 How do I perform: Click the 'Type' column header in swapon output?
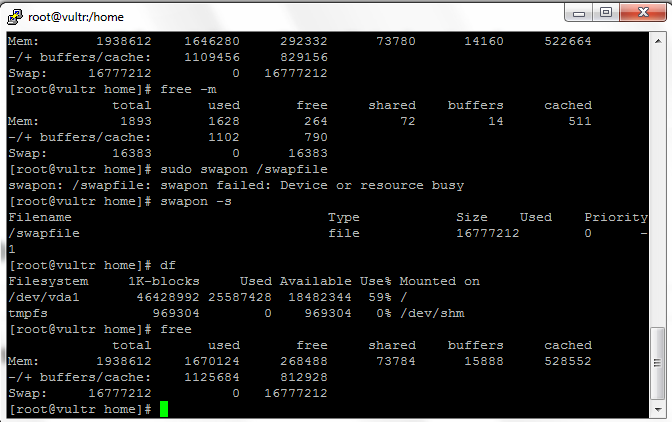point(344,218)
